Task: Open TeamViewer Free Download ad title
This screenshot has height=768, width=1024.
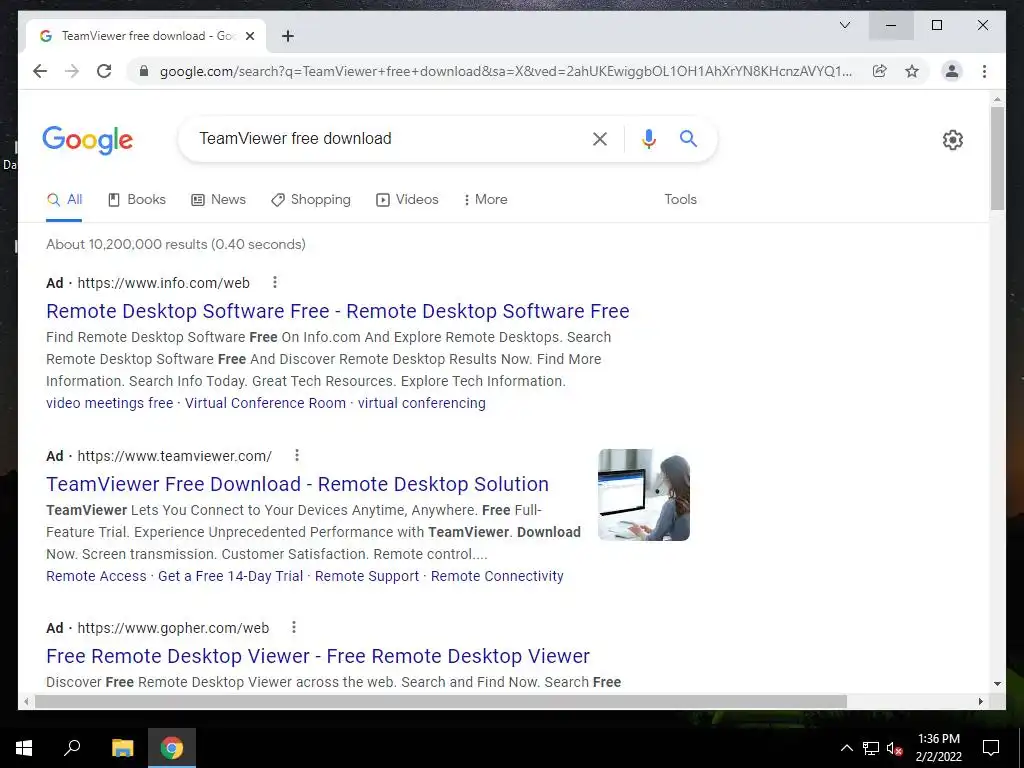Action: pyautogui.click(x=297, y=484)
